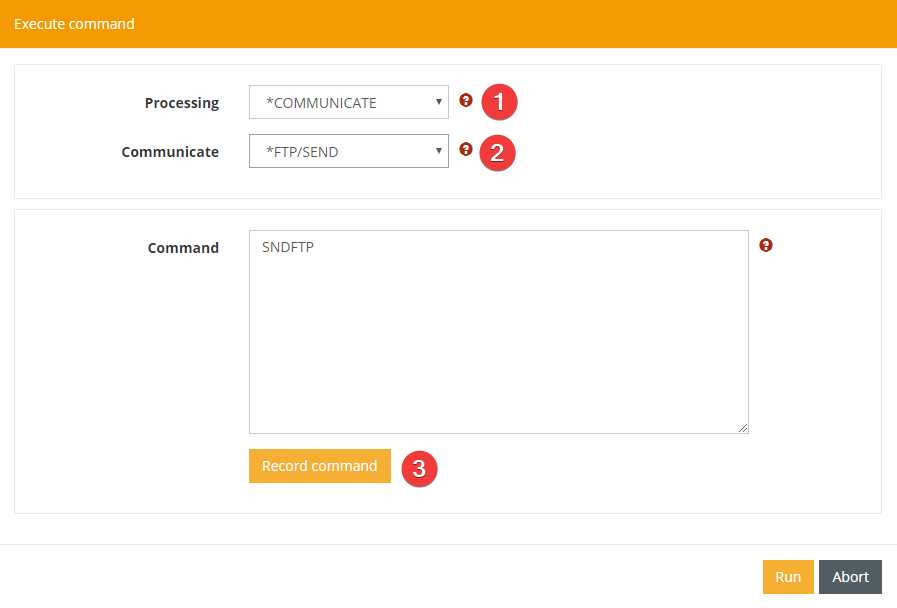Click the Command field label
Viewport: 897px width, 608px height.
[183, 248]
